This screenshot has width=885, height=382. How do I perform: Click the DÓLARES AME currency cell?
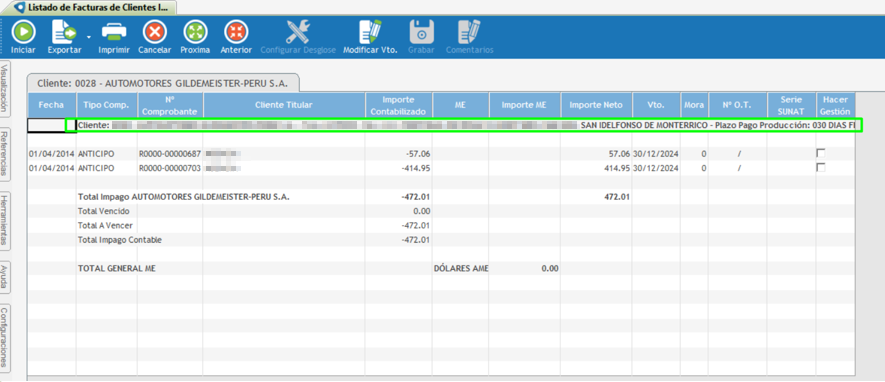[x=461, y=269]
